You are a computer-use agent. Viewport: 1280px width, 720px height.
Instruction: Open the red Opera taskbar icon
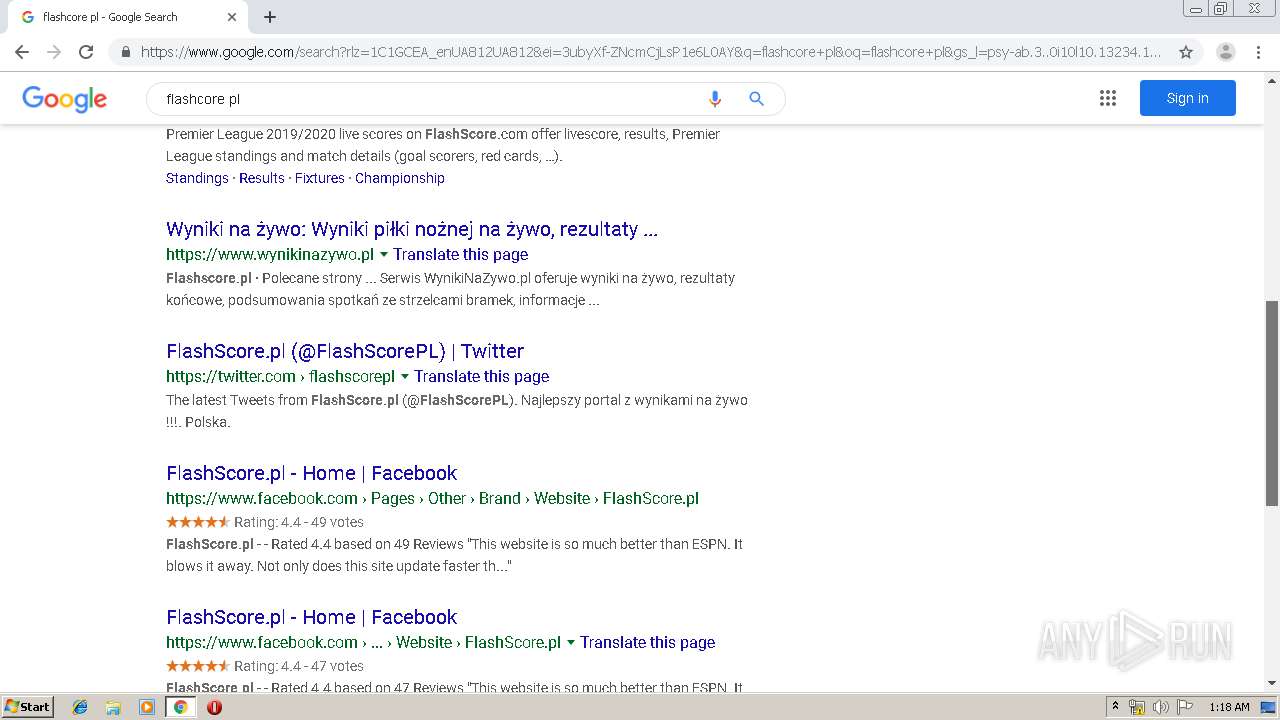point(214,707)
